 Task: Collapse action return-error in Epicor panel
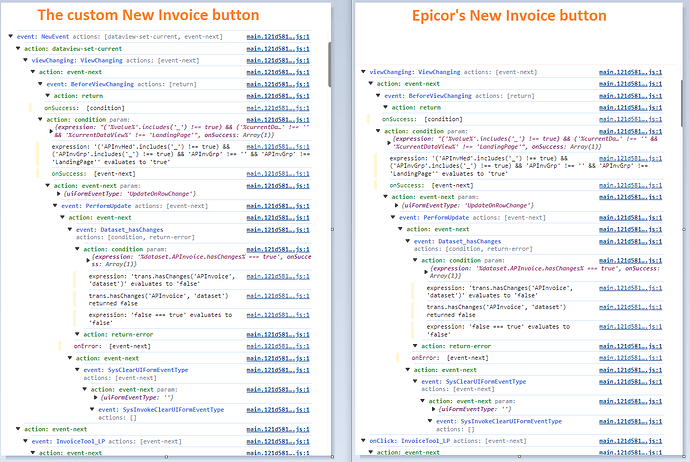415,346
